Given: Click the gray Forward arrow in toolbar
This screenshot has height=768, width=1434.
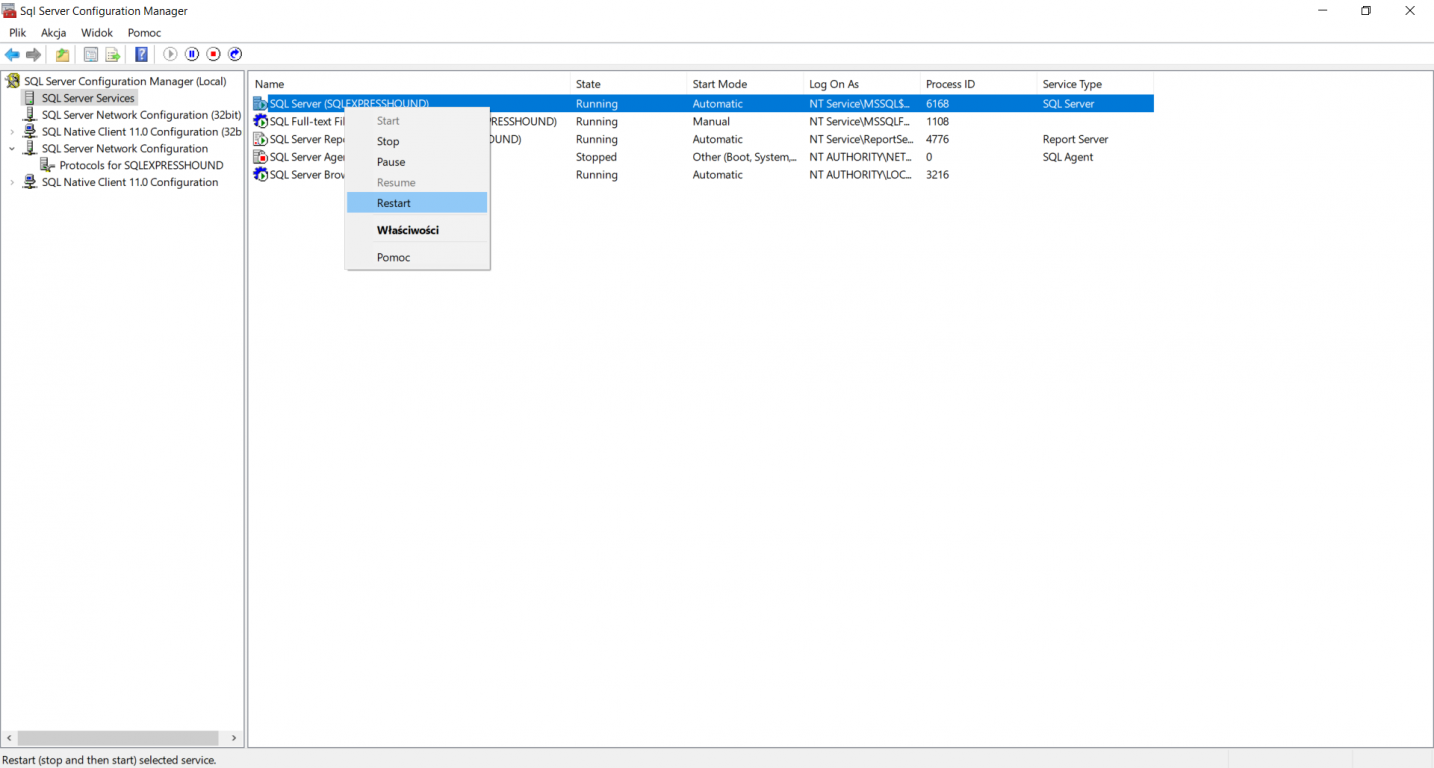Looking at the screenshot, I should click(34, 54).
